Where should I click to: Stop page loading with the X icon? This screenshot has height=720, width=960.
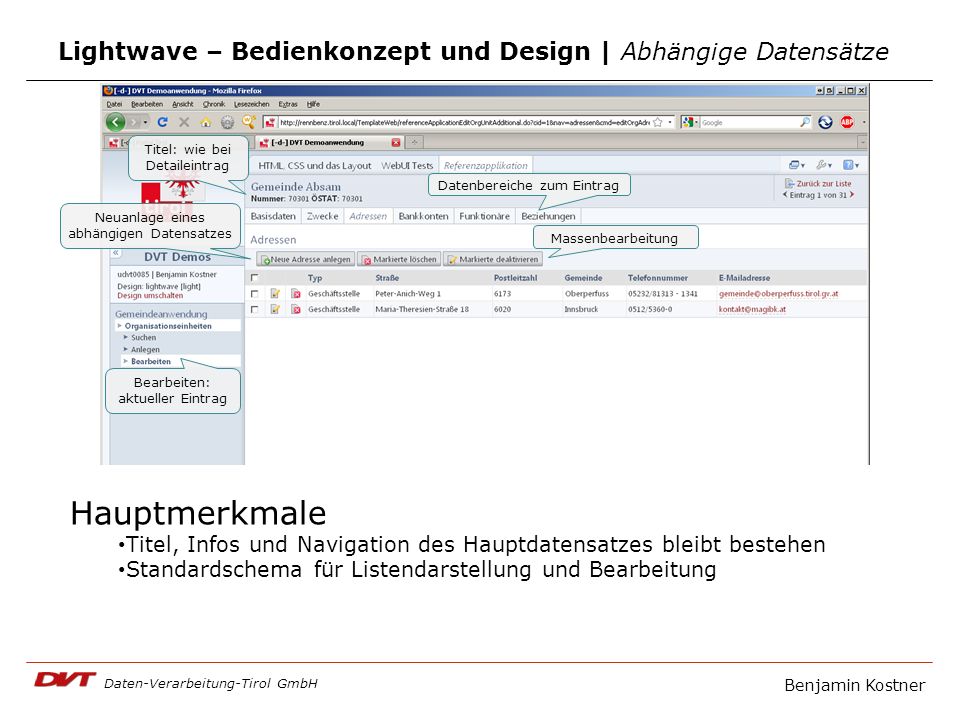click(184, 122)
